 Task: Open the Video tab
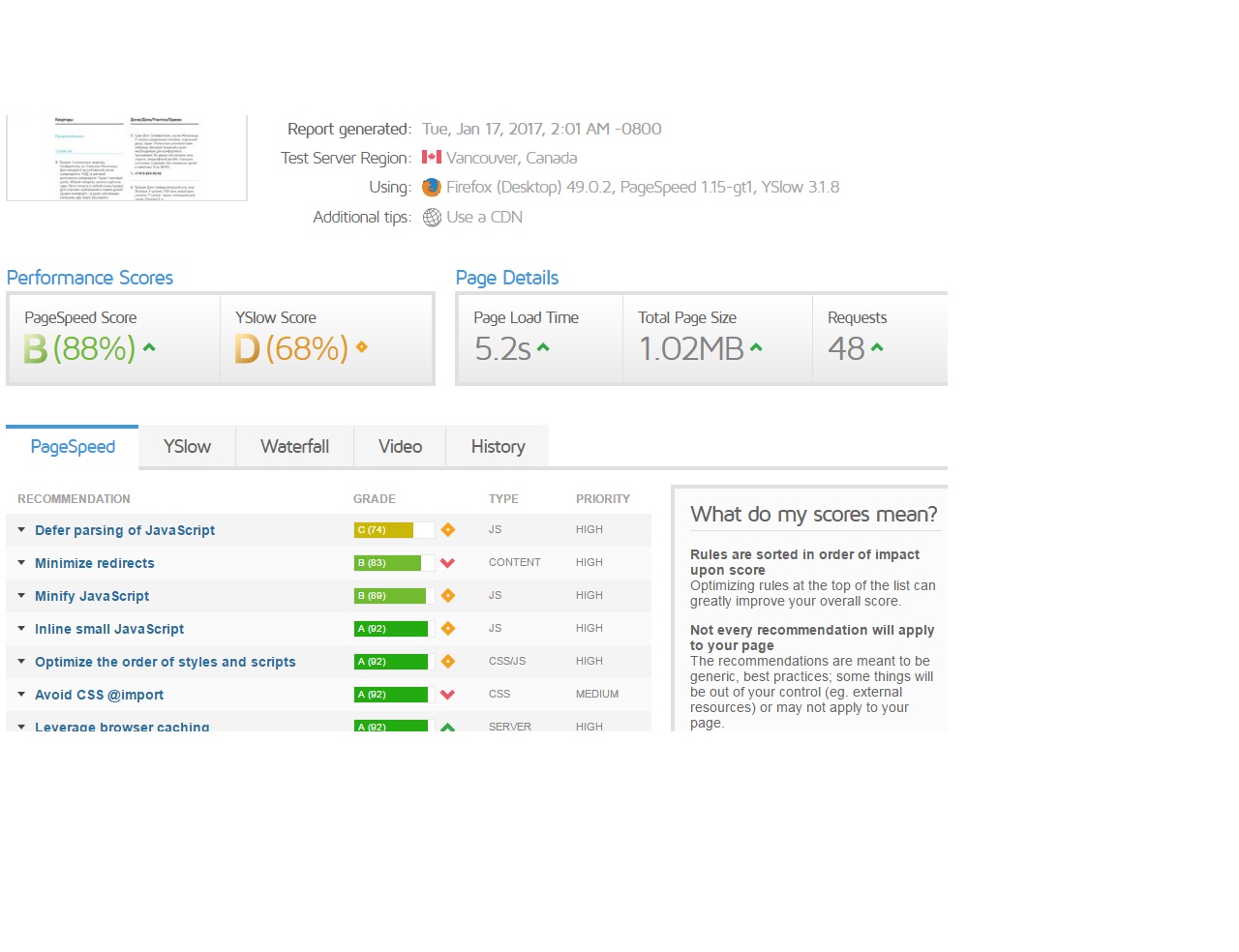[x=400, y=447]
